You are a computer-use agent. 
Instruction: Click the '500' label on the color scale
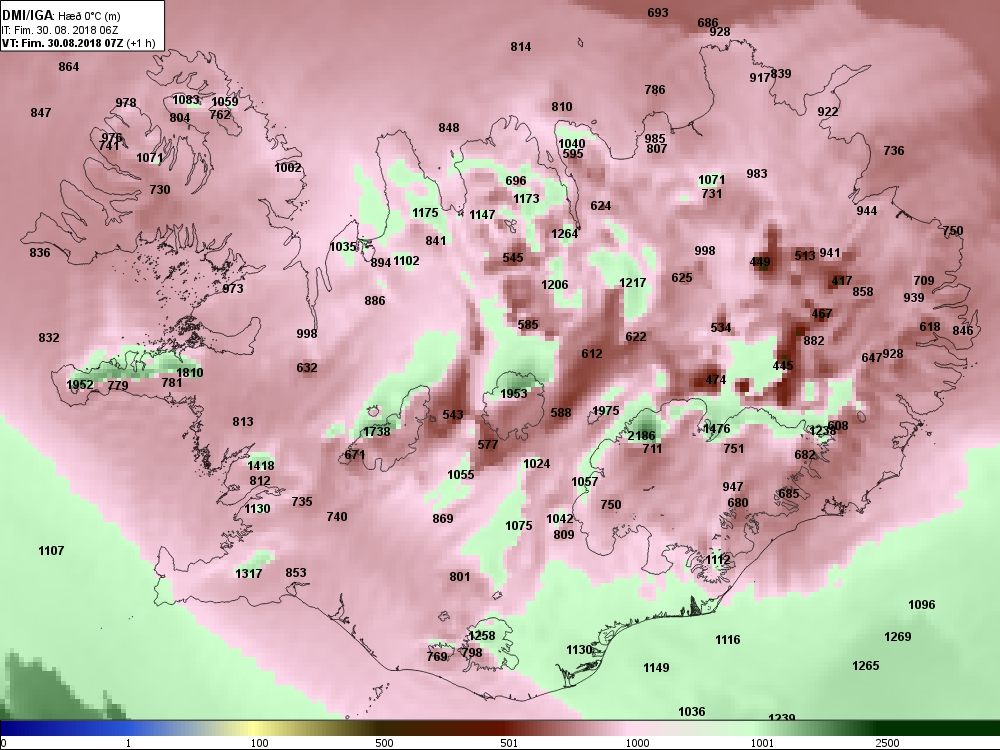tap(385, 743)
